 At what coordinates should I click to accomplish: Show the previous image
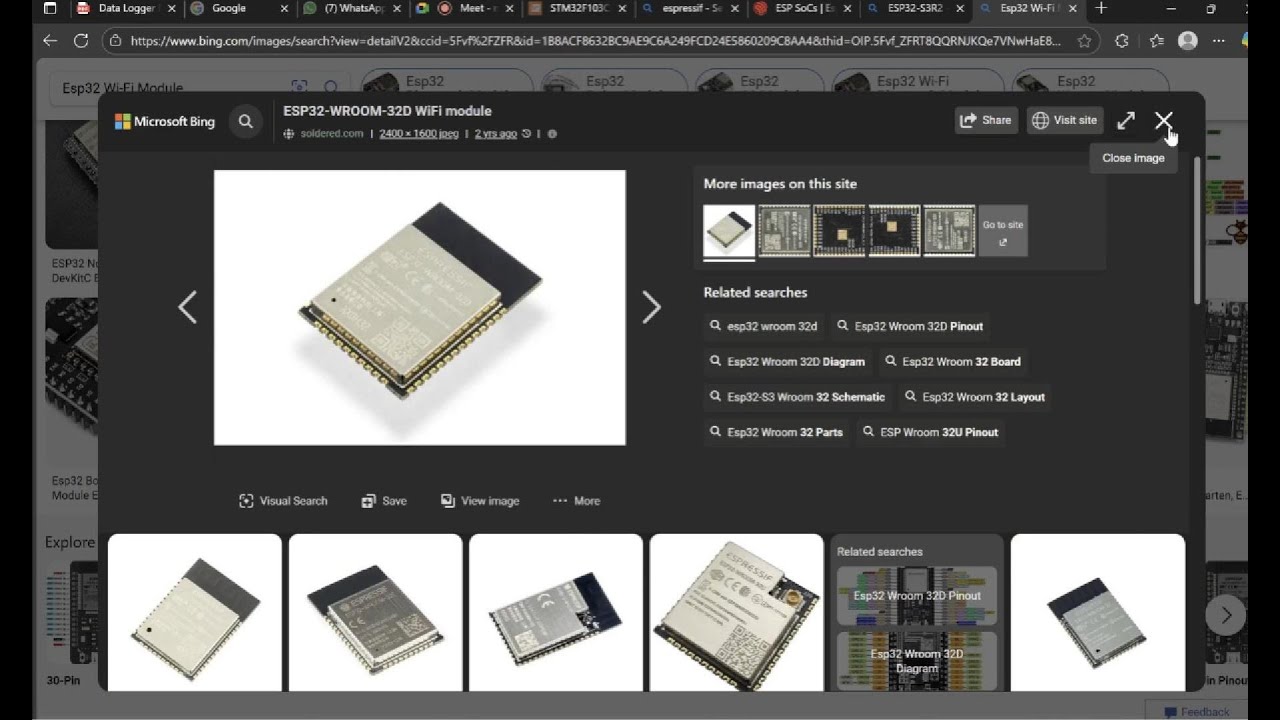pos(187,307)
